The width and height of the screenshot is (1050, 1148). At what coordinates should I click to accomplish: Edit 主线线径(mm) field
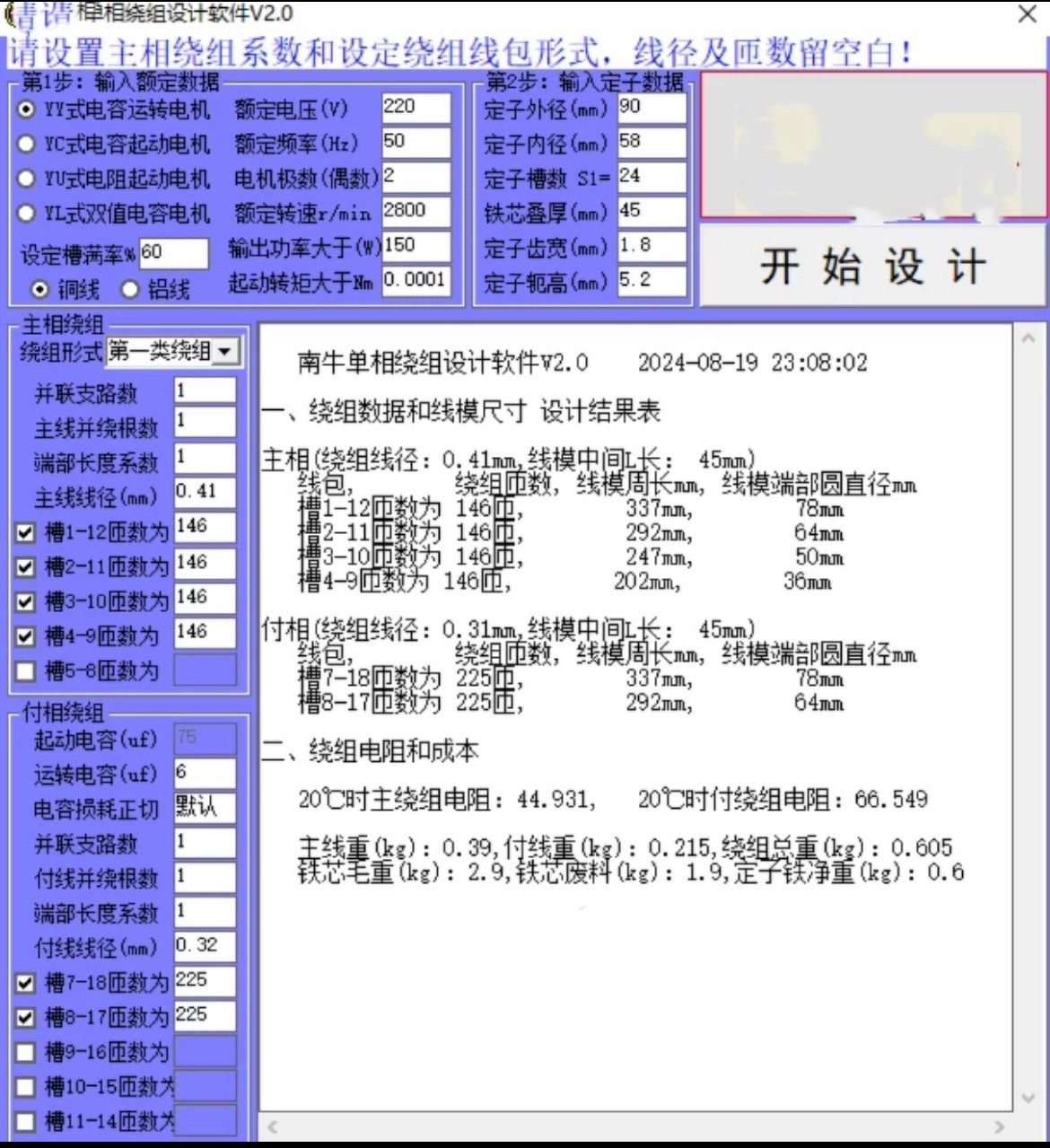(205, 493)
